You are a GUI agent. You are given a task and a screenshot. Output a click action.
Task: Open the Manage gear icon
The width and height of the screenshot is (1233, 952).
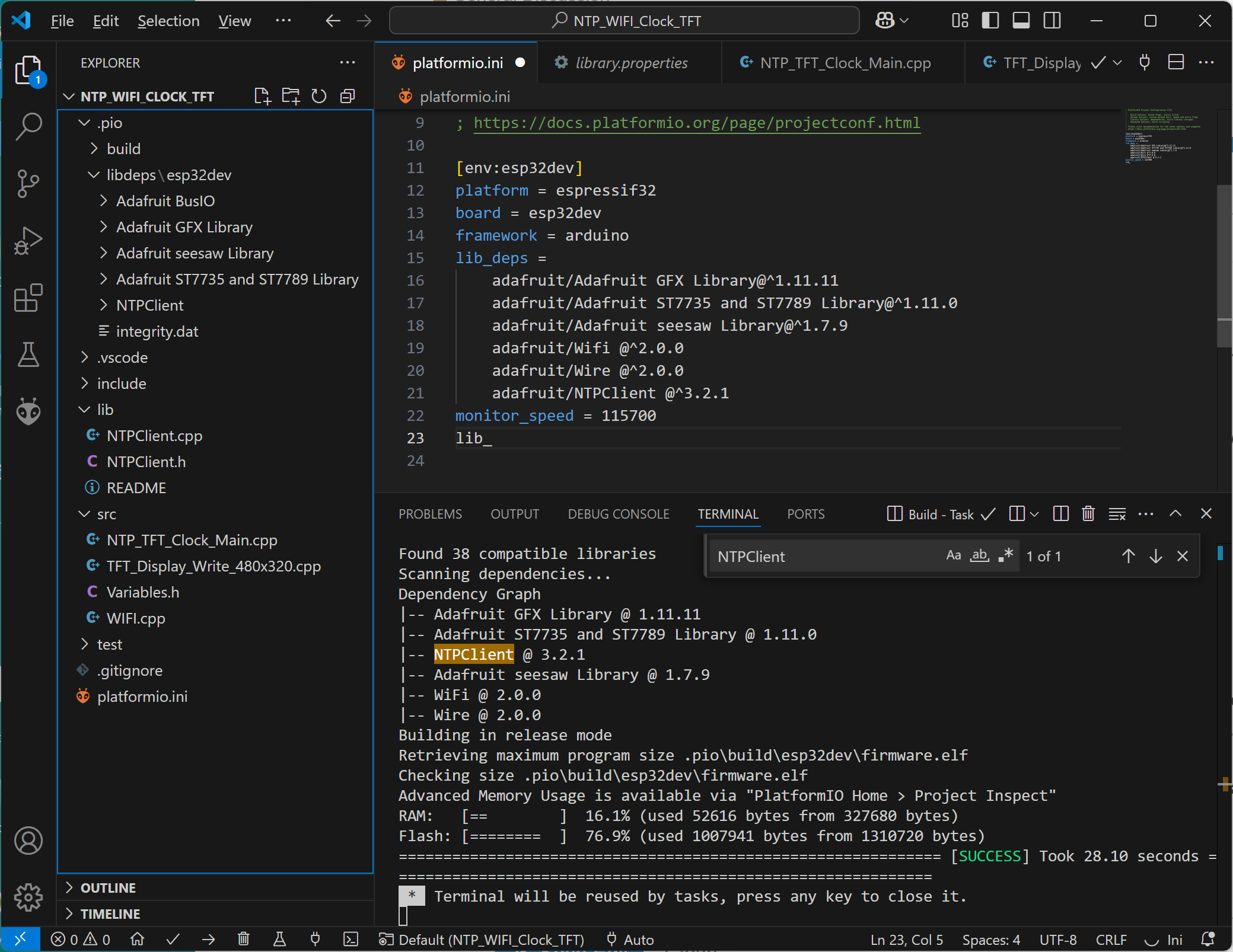(x=28, y=897)
